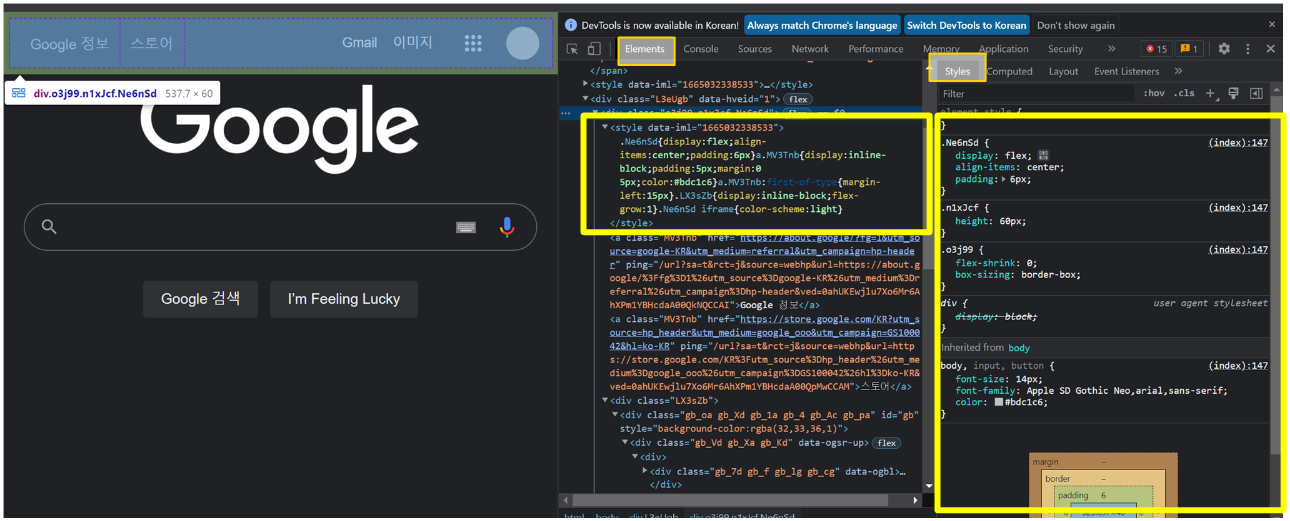Open the Sources tab

pyautogui.click(x=755, y=49)
